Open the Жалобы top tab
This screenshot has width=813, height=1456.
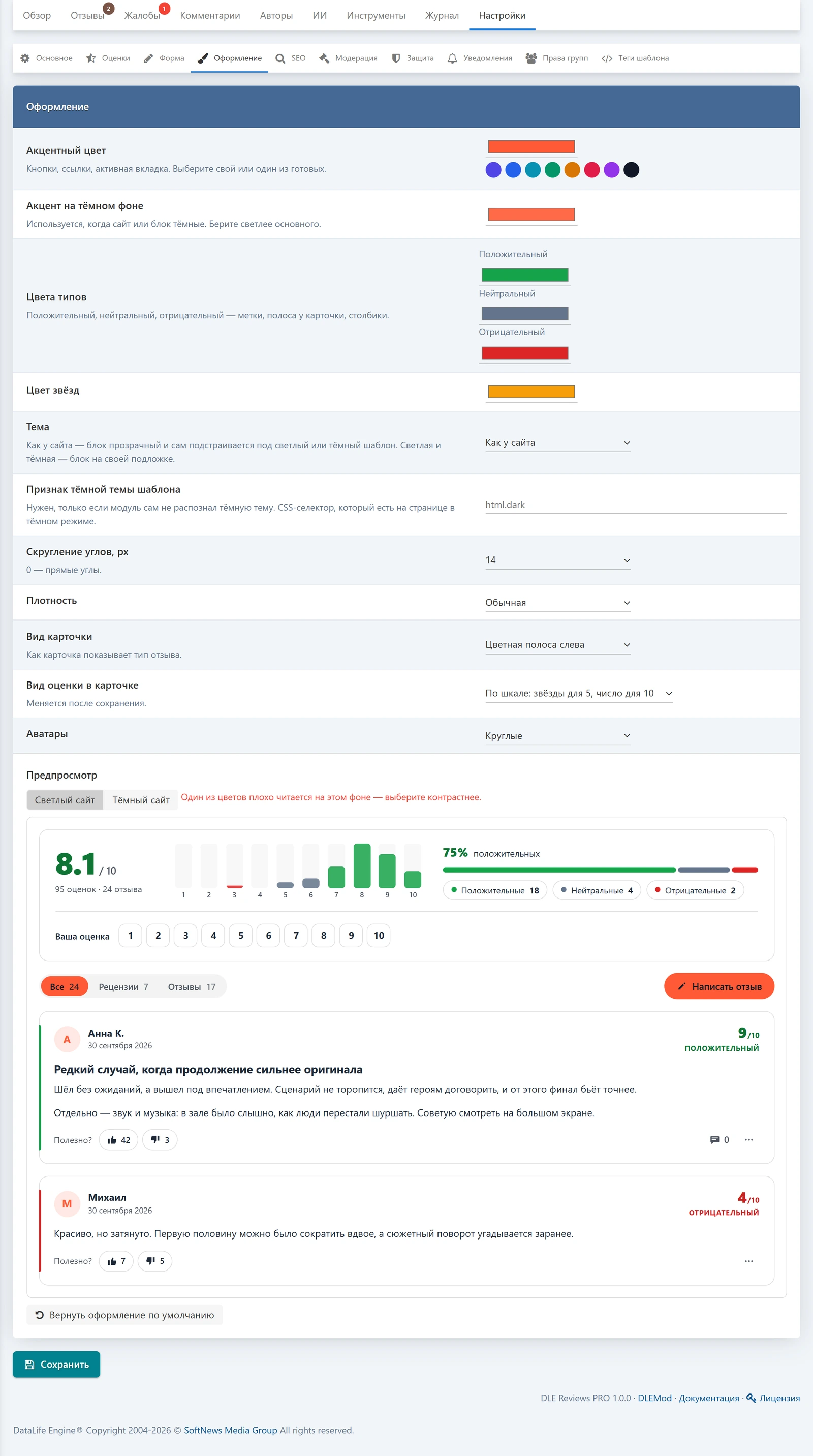(142, 15)
